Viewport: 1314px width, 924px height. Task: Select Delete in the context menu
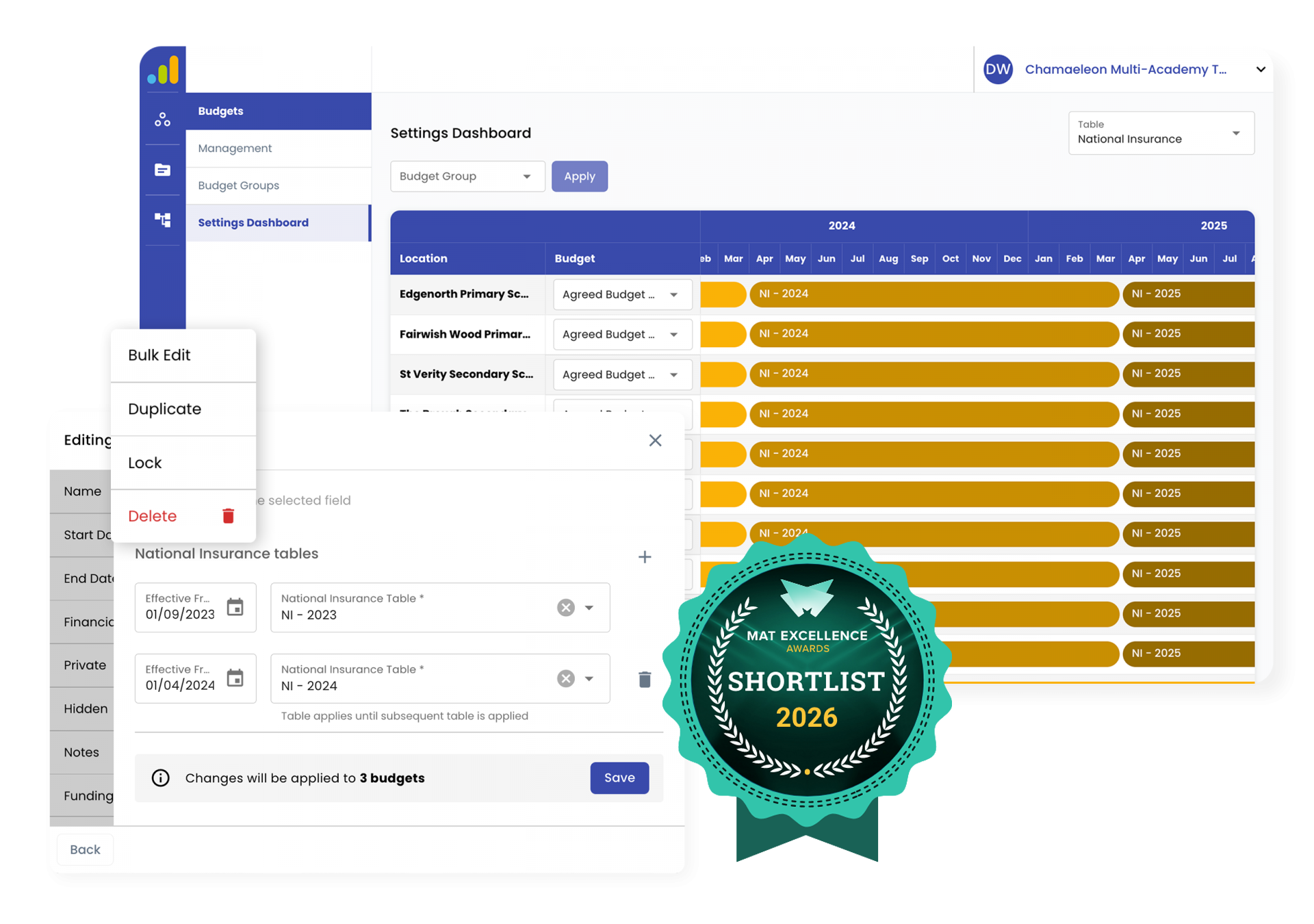153,516
